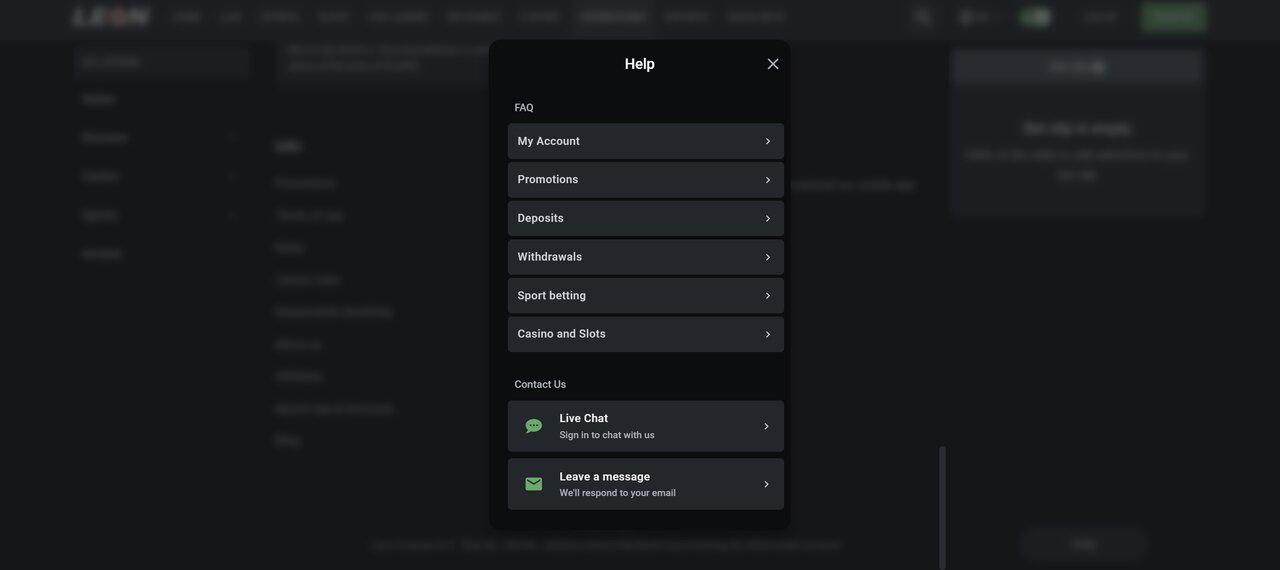
Task: Open the Withdrawals FAQ section
Action: click(x=646, y=257)
